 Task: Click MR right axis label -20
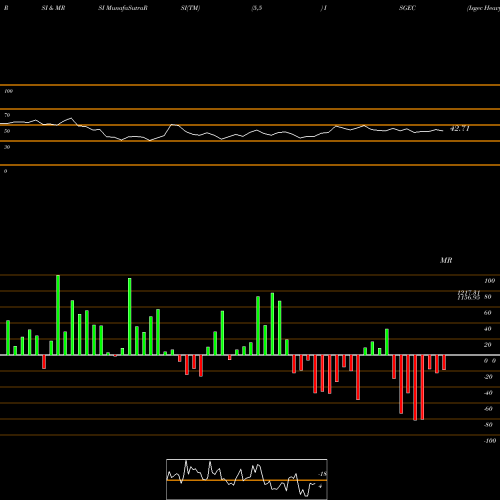488,377
